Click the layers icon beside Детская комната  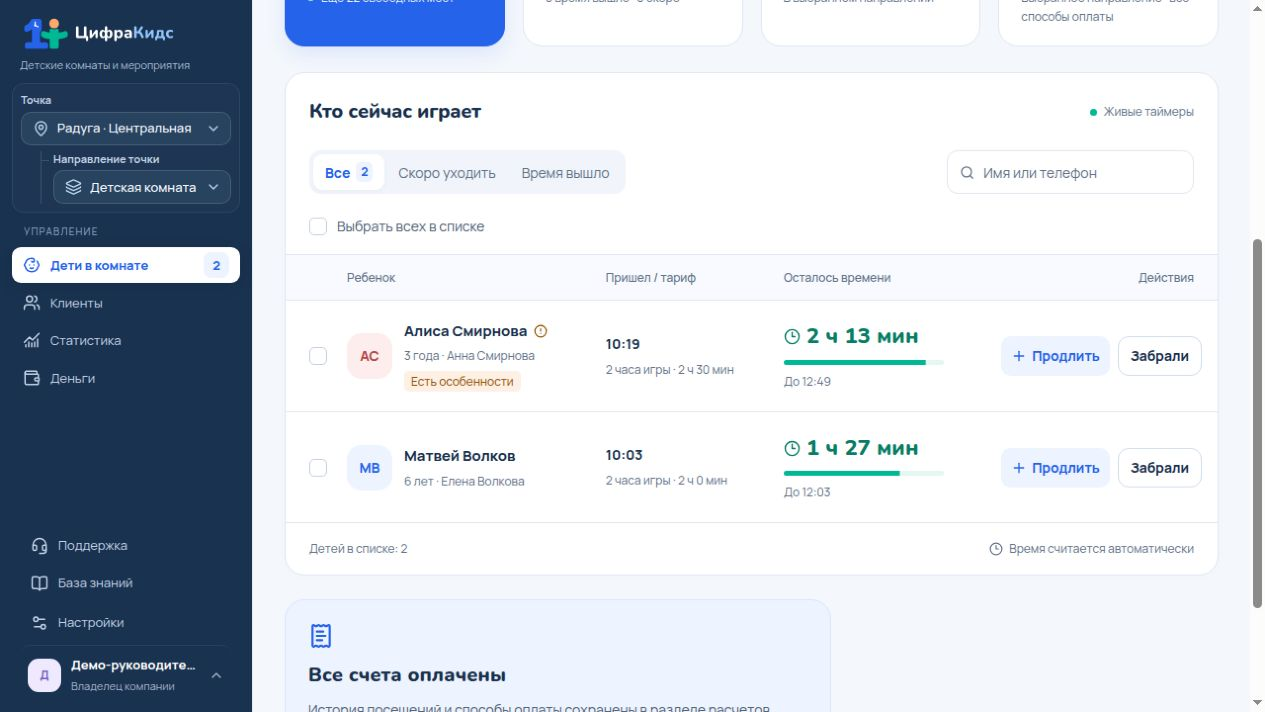point(73,187)
